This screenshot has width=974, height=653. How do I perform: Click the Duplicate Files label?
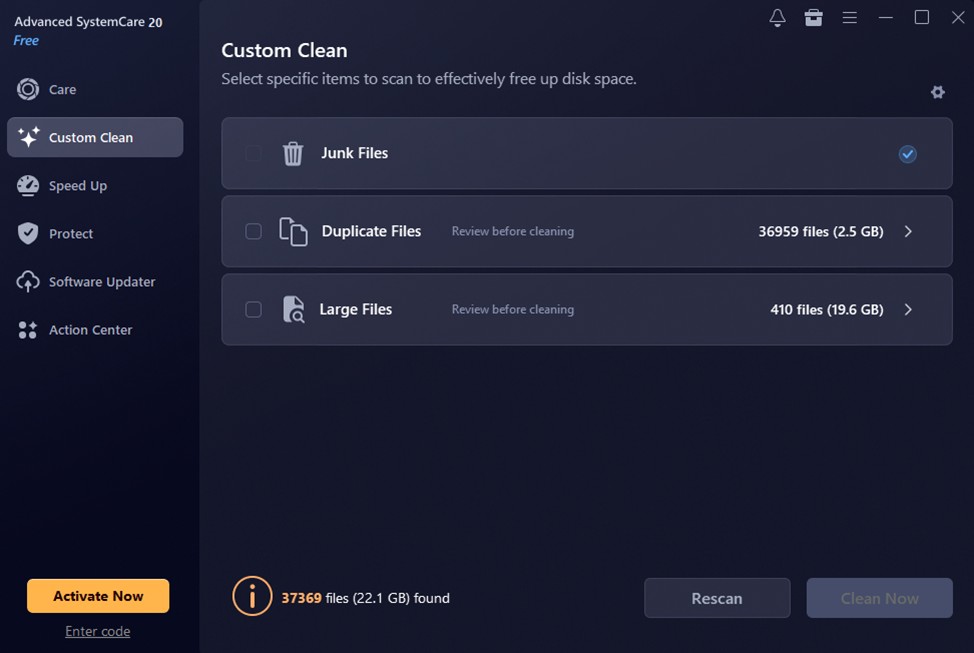(x=371, y=231)
